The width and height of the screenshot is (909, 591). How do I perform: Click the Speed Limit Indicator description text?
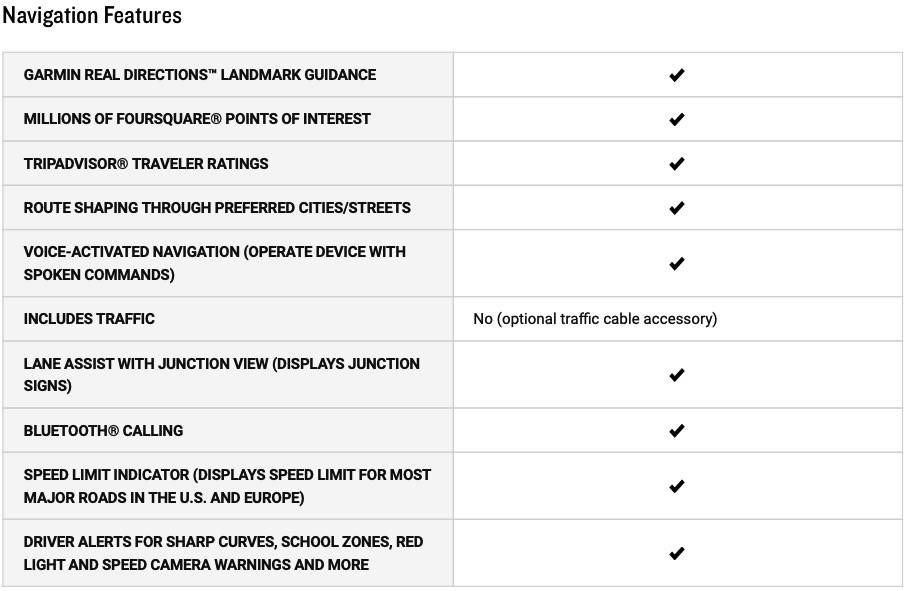(227, 486)
